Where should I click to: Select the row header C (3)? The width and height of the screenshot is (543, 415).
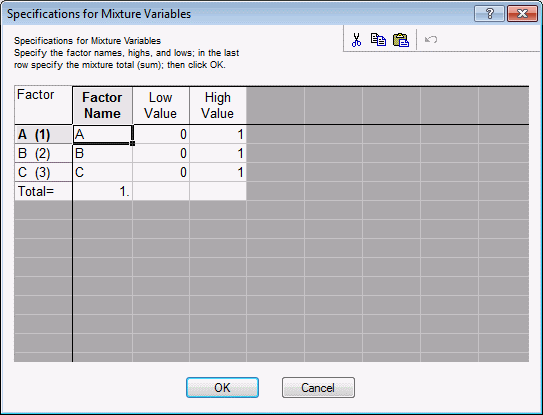43,172
